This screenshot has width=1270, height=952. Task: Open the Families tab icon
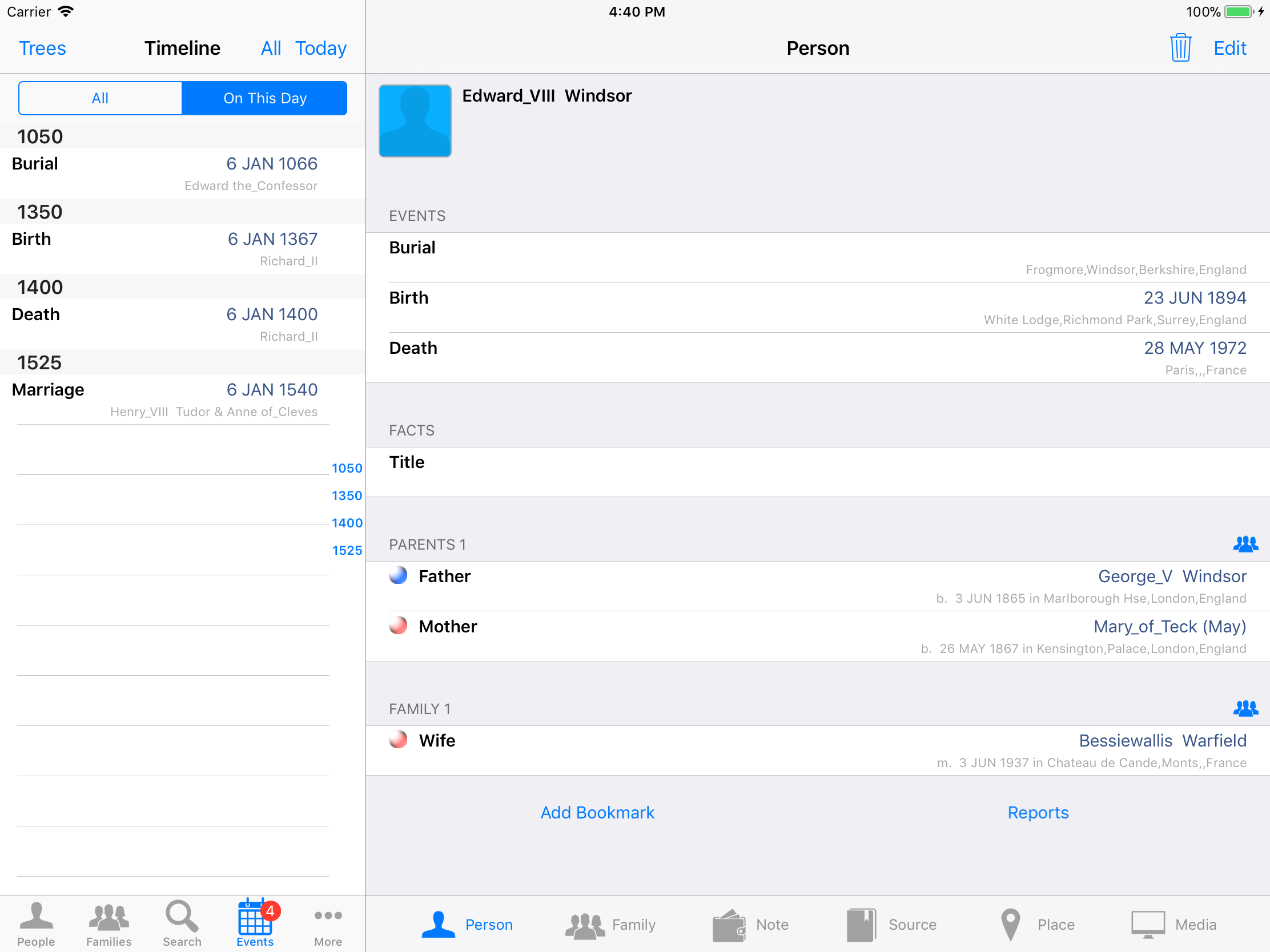coord(108,923)
